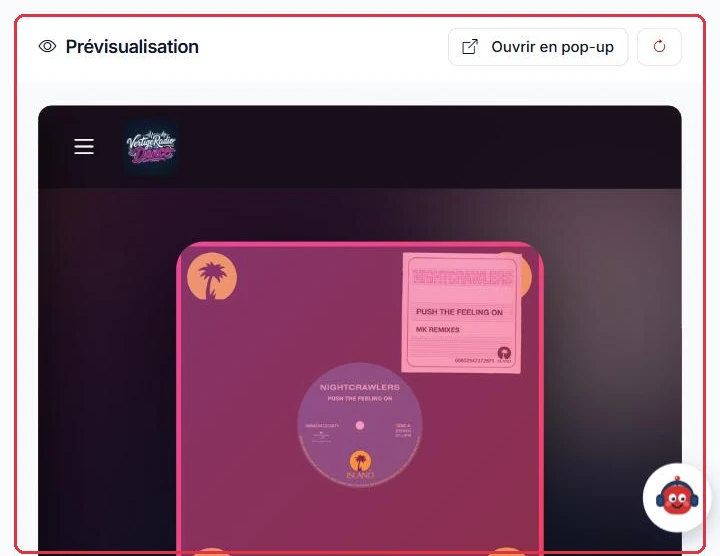Click the Ouvrir en pop-up button

point(538,47)
